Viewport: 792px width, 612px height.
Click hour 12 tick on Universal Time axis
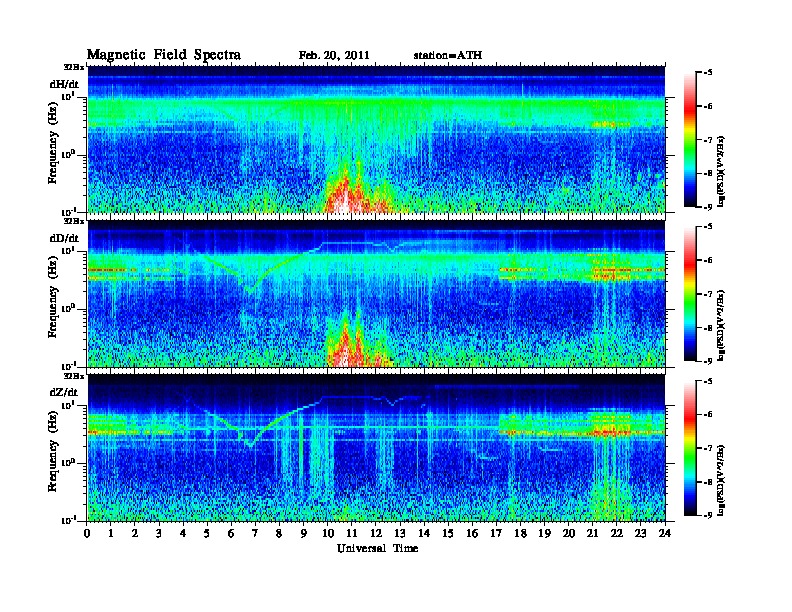(376, 533)
